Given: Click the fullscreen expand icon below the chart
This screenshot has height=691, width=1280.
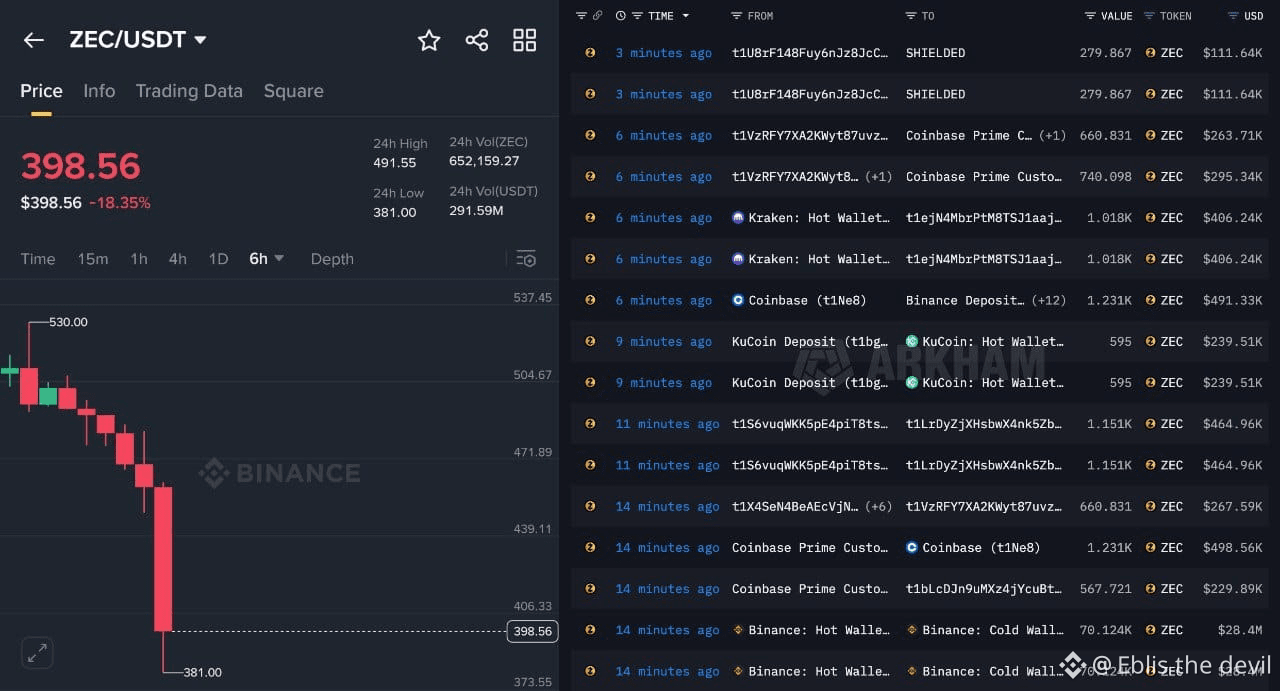Looking at the screenshot, I should tap(37, 652).
